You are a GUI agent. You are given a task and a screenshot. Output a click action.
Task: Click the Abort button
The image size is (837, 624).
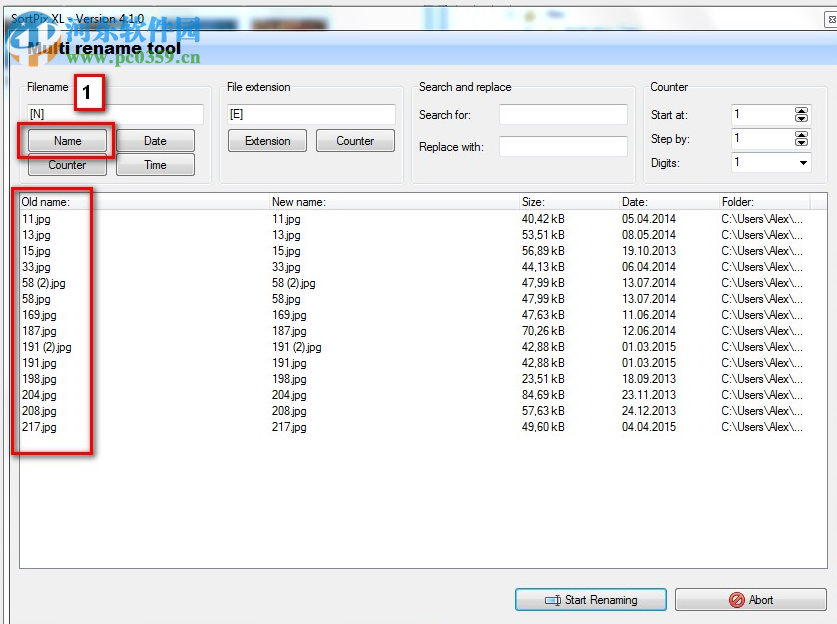click(x=751, y=600)
